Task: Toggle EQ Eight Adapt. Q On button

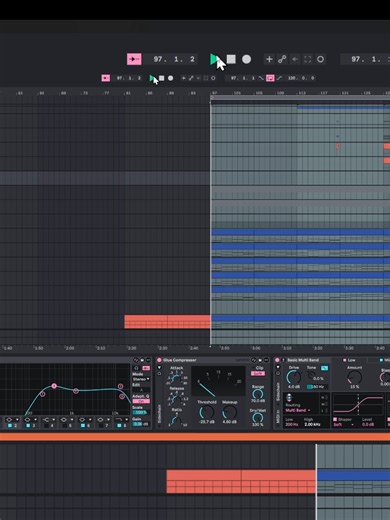Action: pos(141,401)
